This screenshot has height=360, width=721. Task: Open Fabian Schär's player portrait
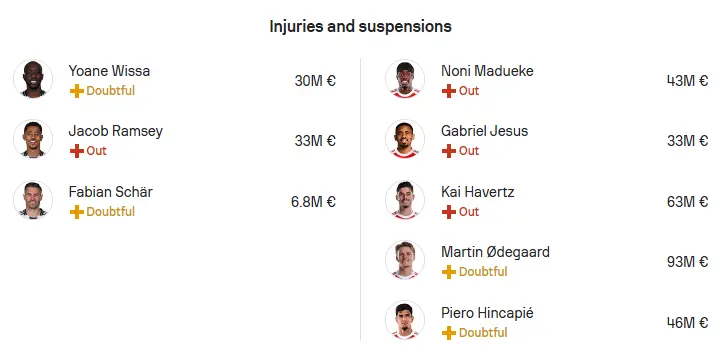[33, 200]
